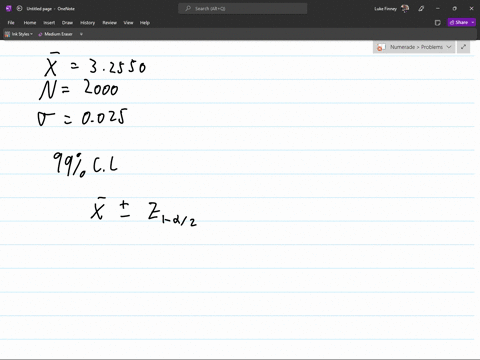Open the Review tab

pyautogui.click(x=109, y=23)
